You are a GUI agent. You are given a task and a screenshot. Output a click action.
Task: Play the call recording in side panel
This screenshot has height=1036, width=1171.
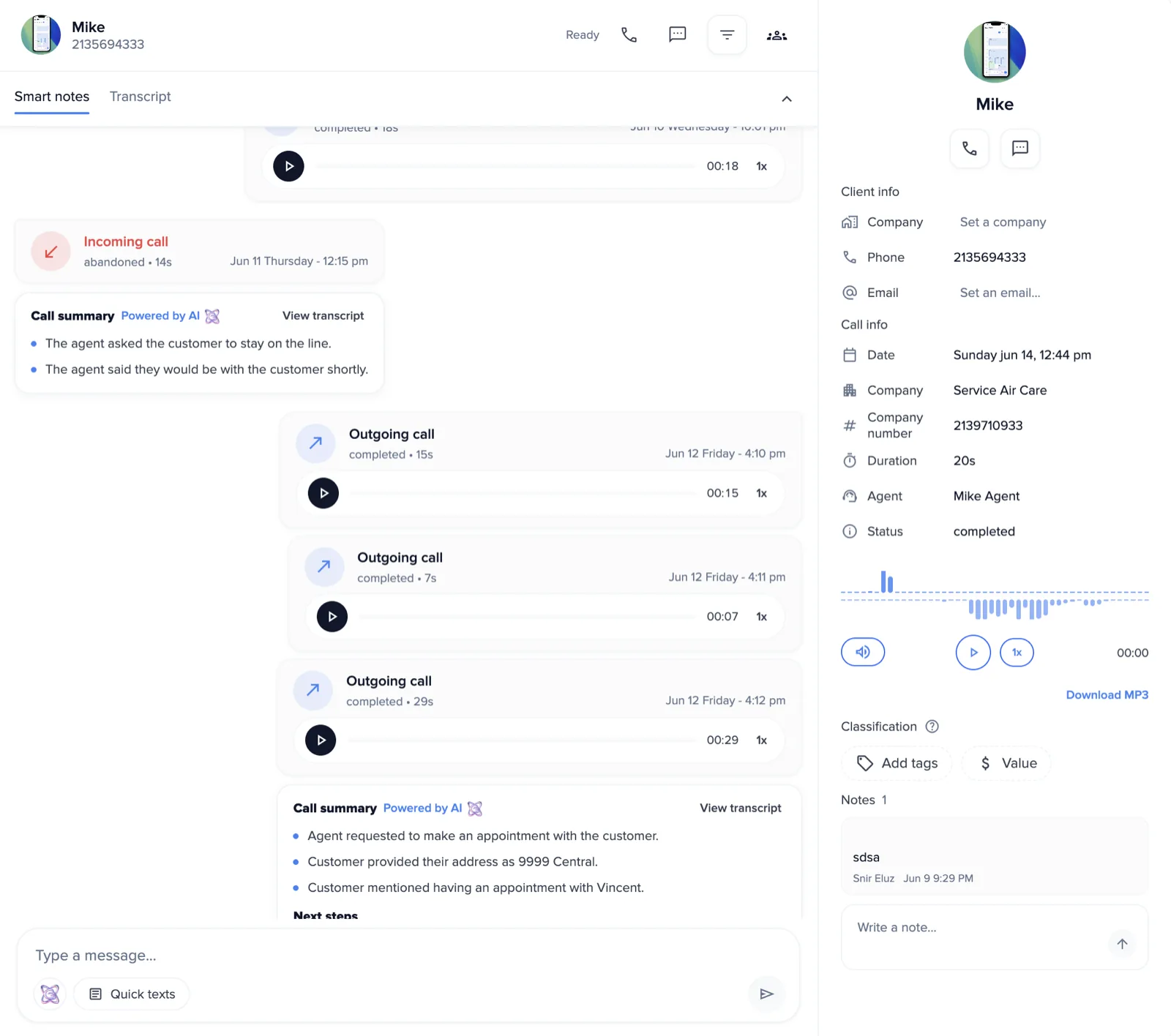pos(973,653)
